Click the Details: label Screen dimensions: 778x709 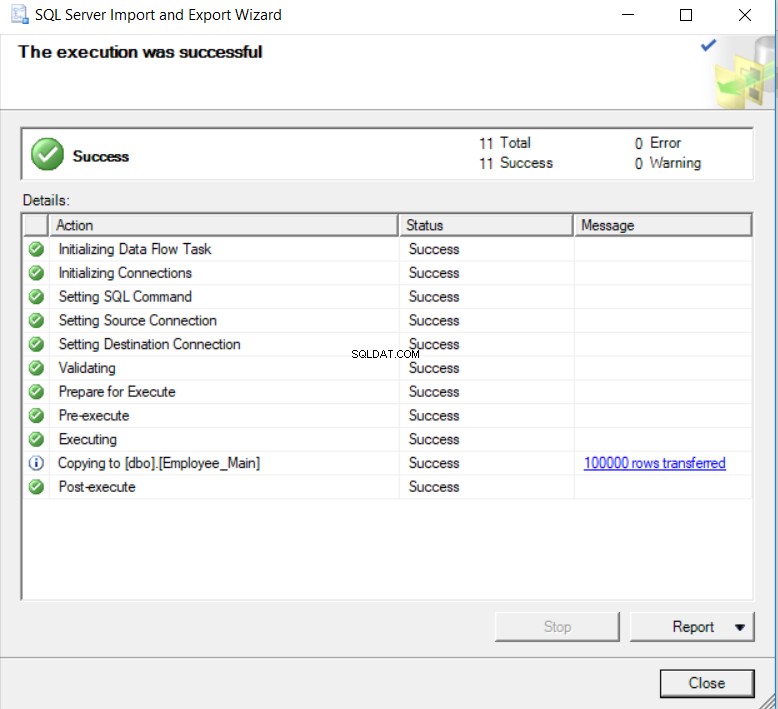[x=46, y=200]
